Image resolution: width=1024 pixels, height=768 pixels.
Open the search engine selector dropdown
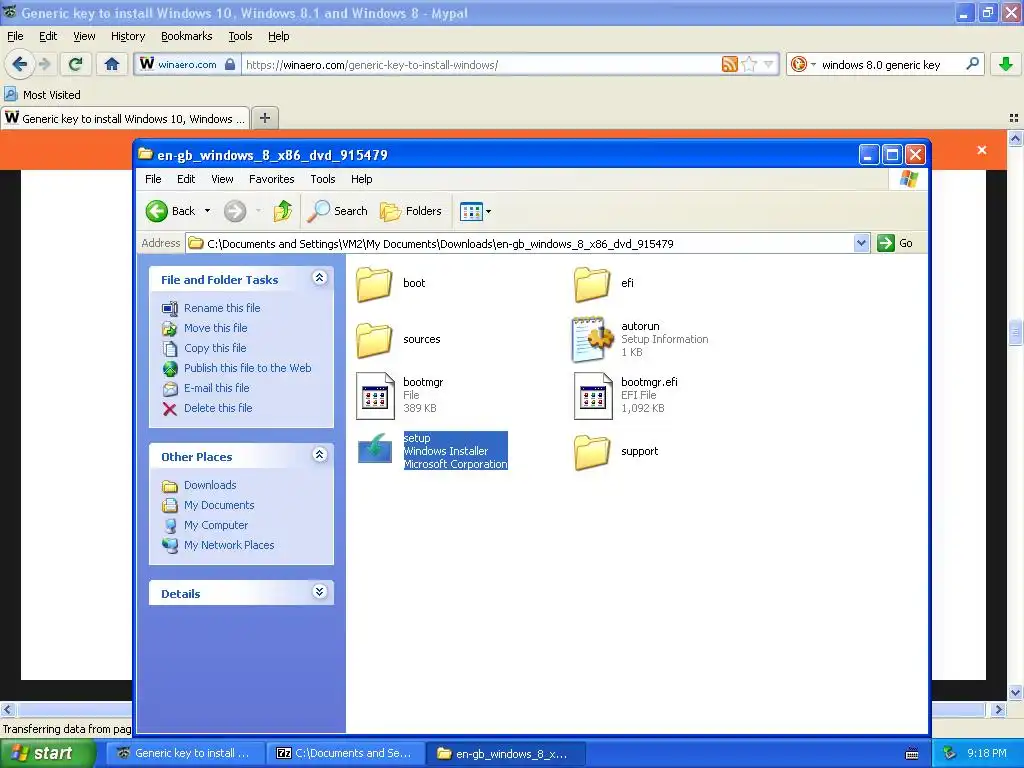[803, 64]
